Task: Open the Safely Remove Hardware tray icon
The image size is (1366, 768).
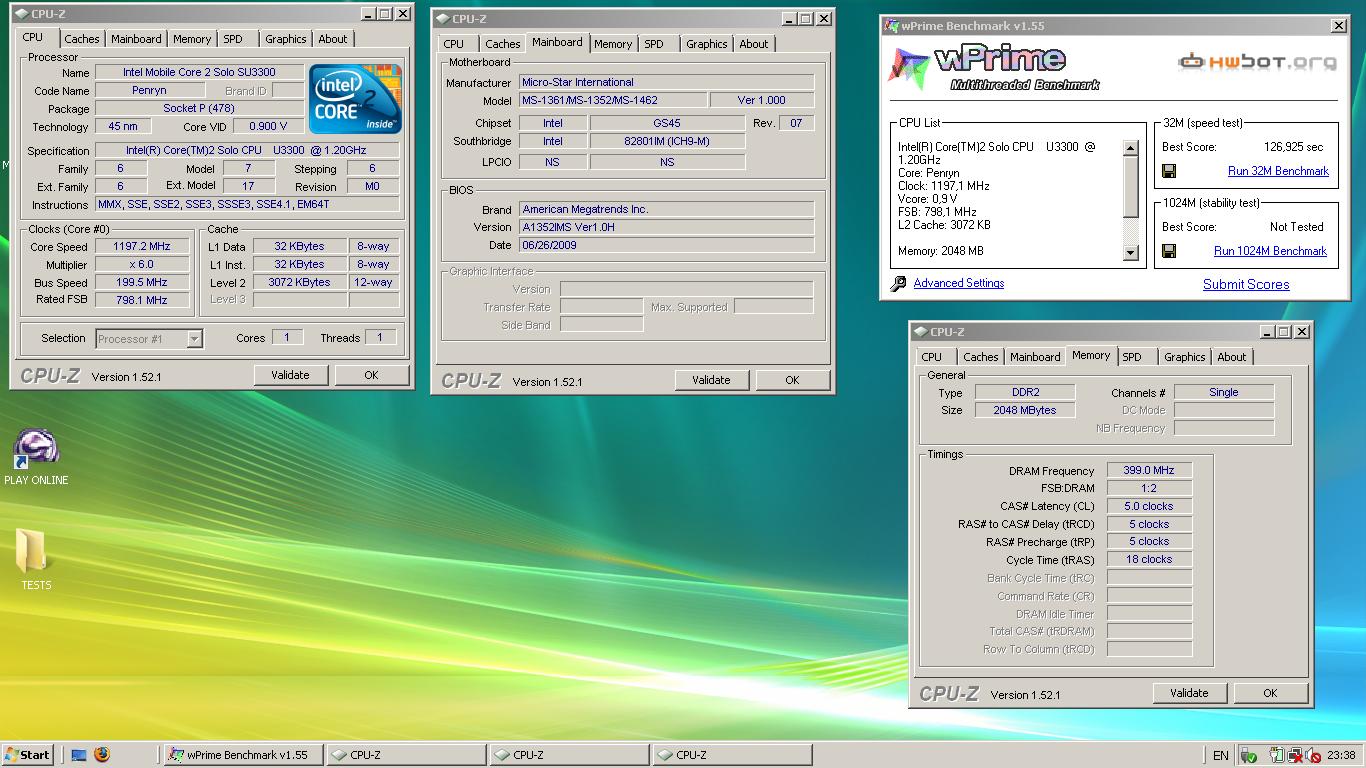Action: (x=1248, y=755)
